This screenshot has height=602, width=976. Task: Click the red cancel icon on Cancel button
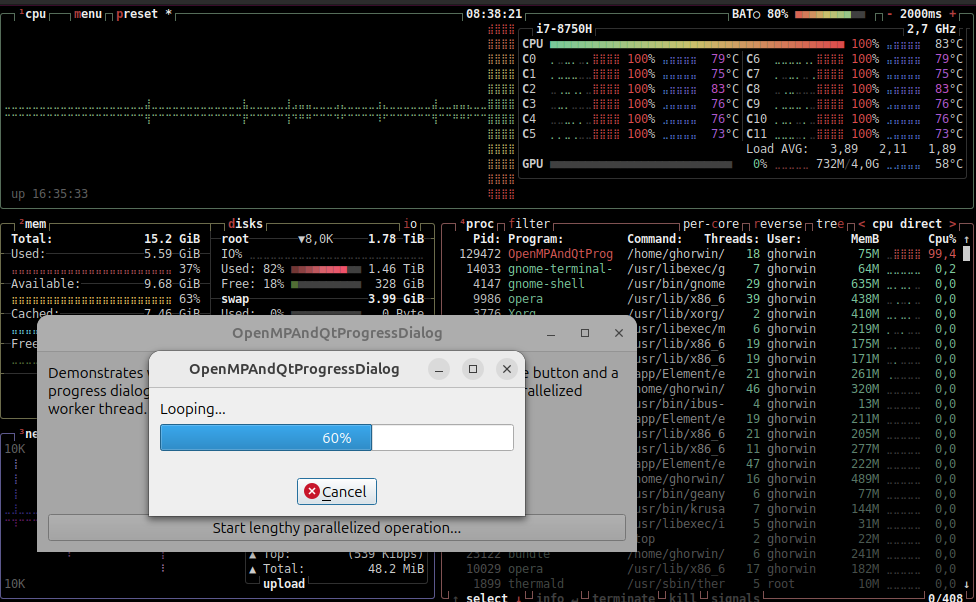coord(311,491)
